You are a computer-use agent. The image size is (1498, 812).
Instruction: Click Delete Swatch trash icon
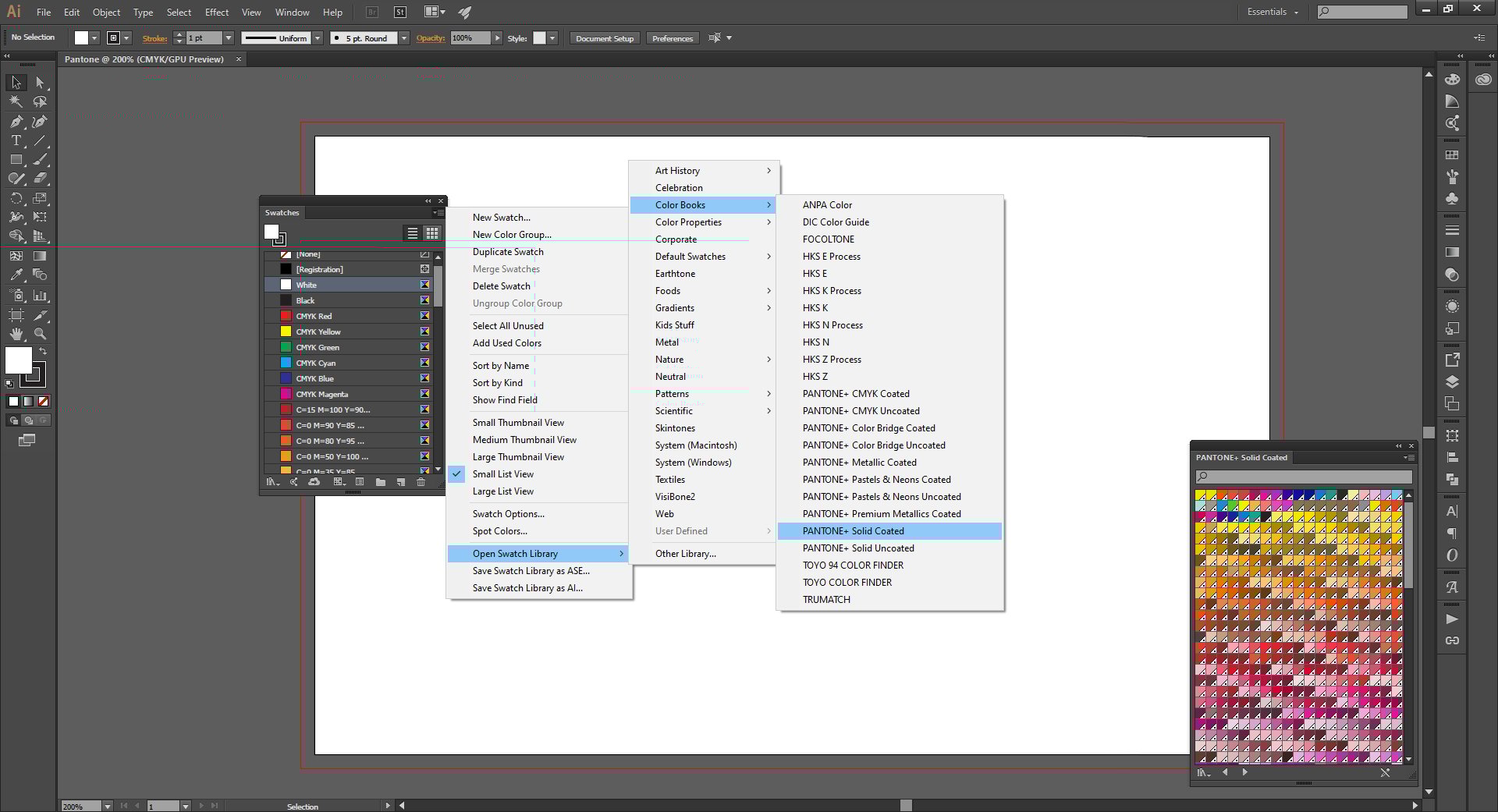pos(421,482)
